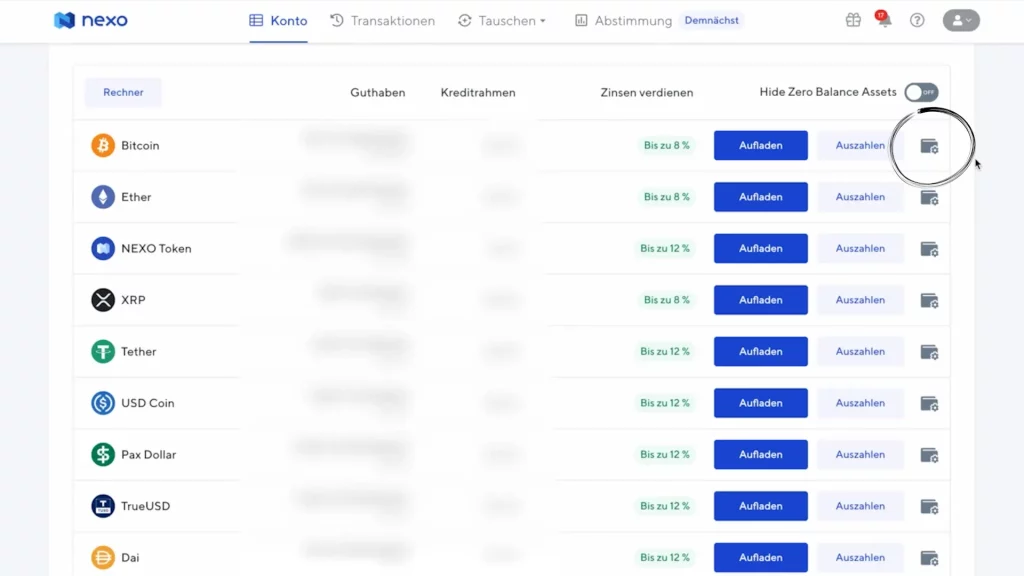
Task: Open wallet settings icon for XRP
Action: point(929,300)
